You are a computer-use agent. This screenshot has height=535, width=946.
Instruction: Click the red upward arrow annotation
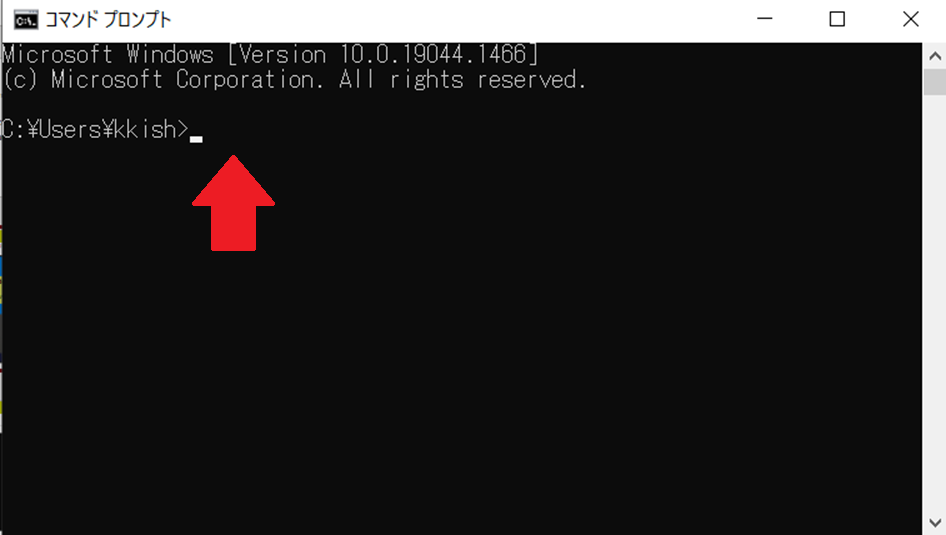233,203
